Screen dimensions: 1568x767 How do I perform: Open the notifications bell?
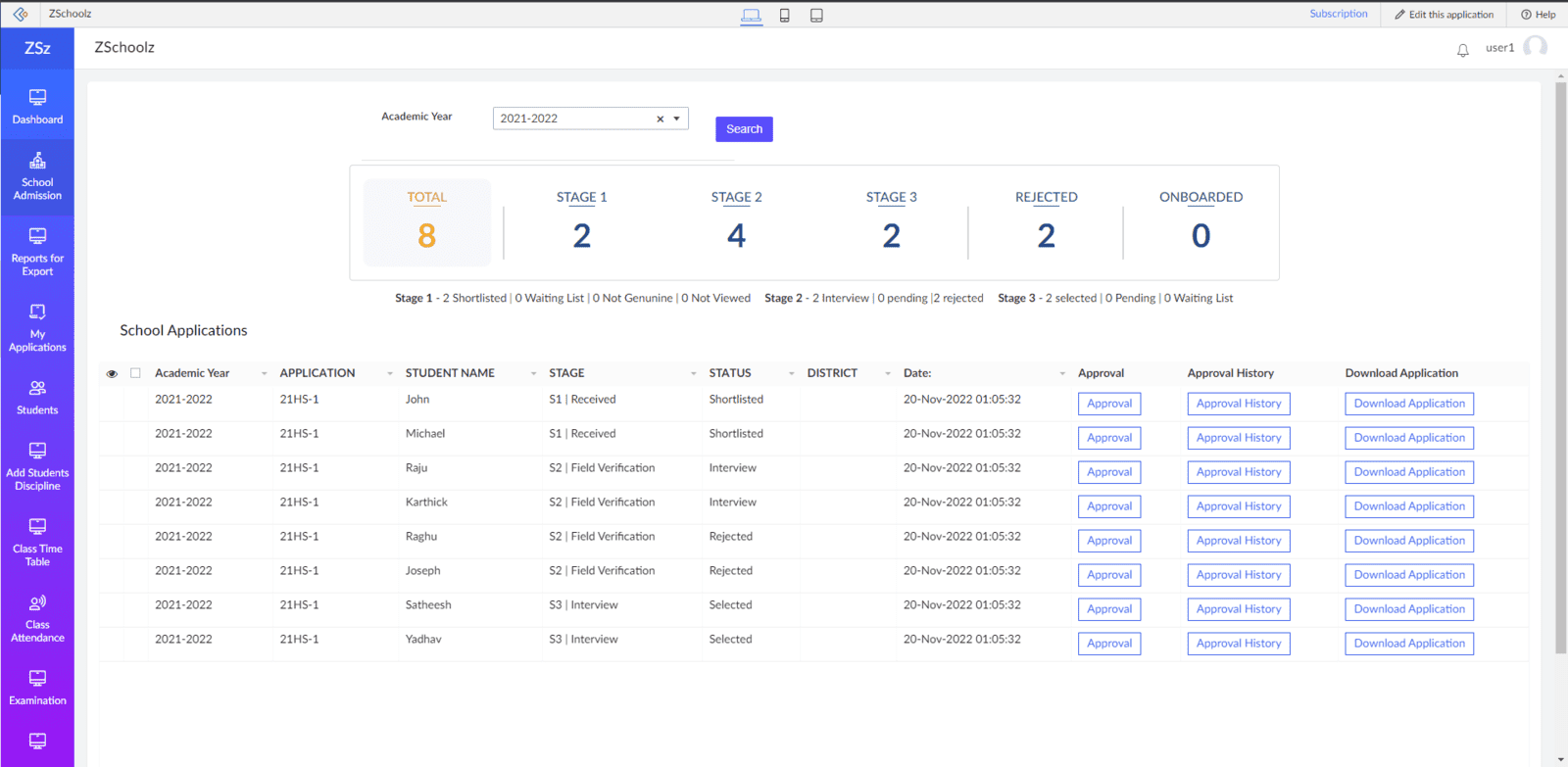pos(1462,50)
